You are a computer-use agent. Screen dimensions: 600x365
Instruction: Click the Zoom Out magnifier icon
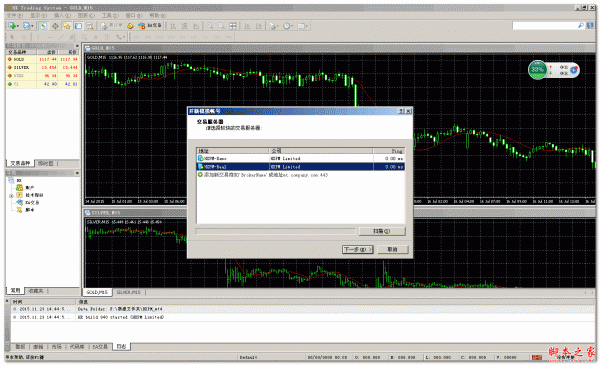[222, 26]
